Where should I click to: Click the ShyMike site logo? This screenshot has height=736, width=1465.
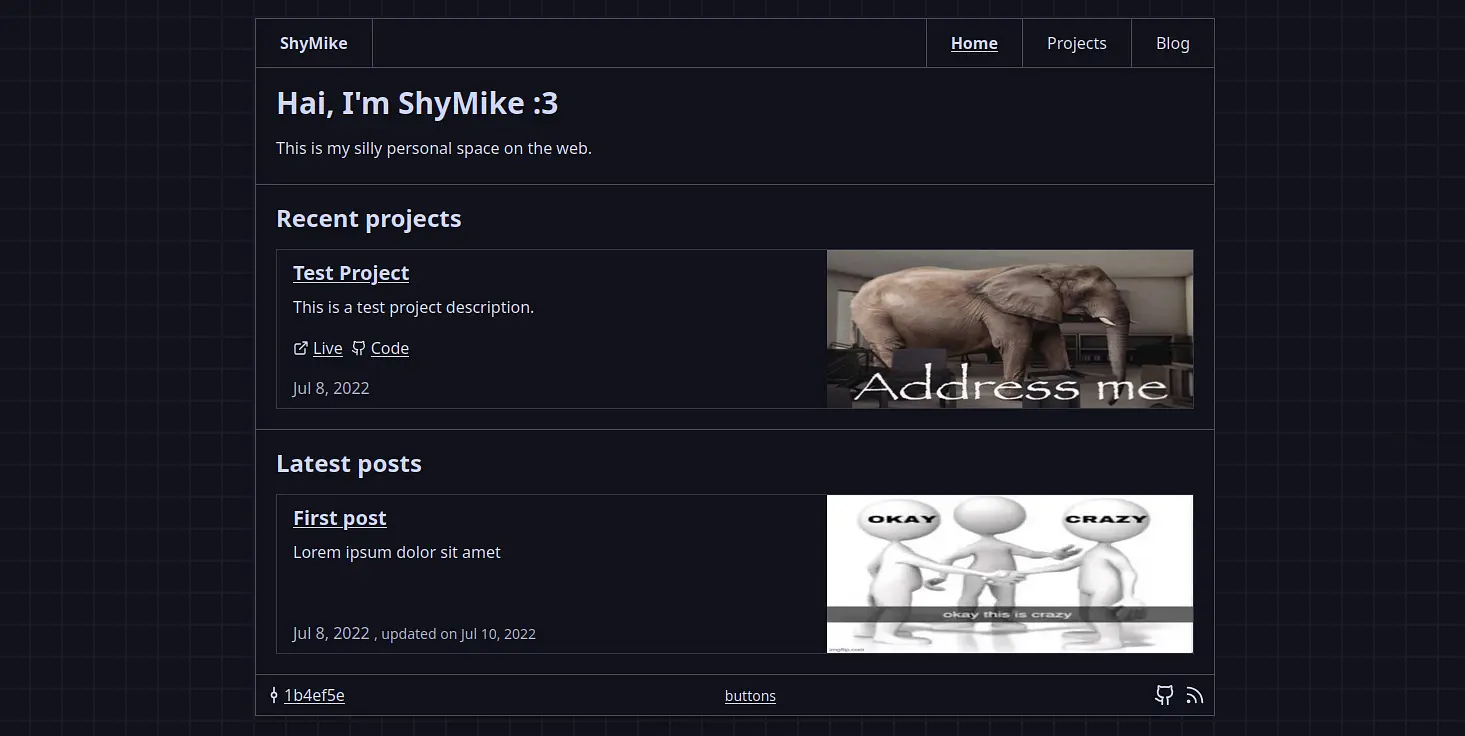coord(313,43)
